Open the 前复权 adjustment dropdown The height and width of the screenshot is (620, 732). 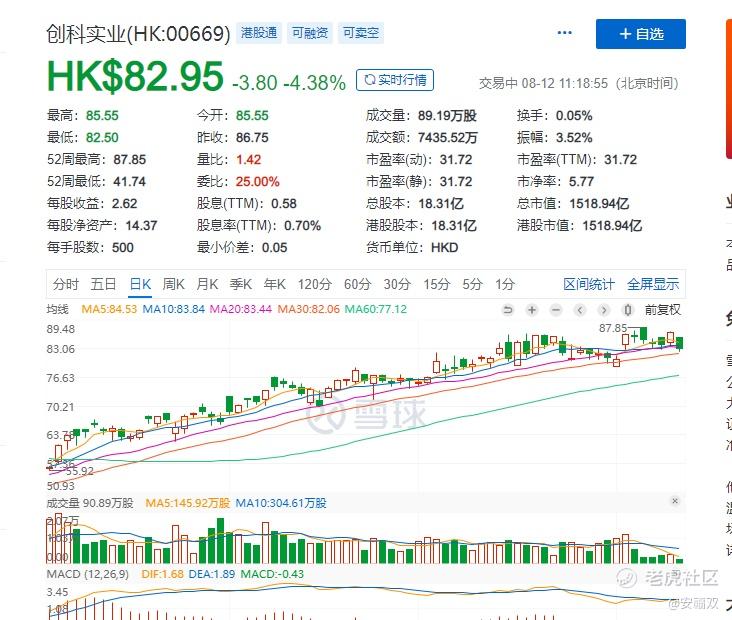click(x=662, y=310)
